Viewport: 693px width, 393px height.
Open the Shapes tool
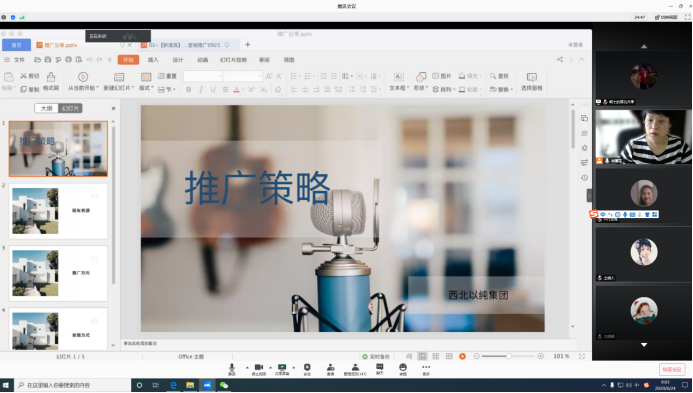pyautogui.click(x=420, y=77)
